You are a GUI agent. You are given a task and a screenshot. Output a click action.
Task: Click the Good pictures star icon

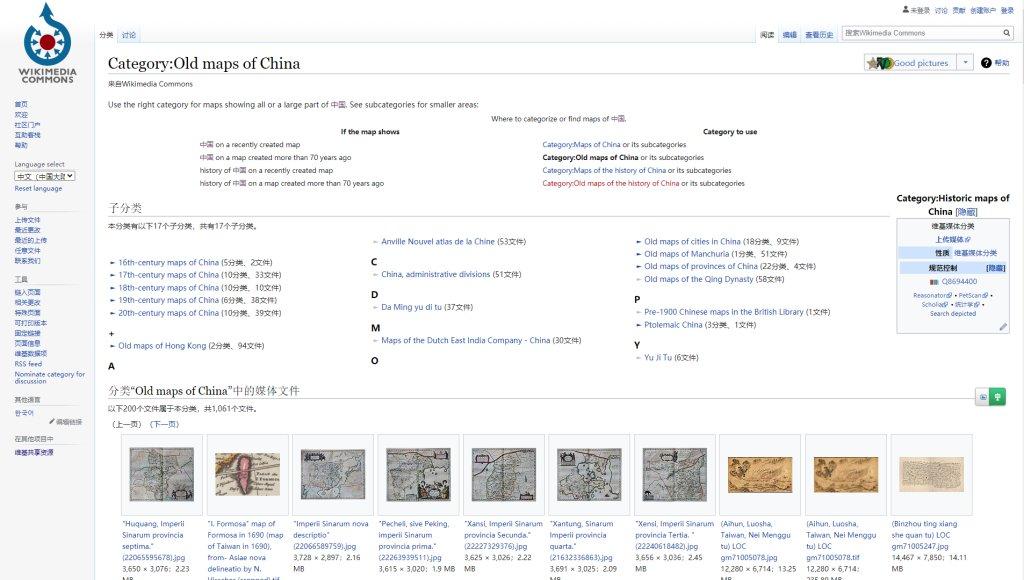[x=872, y=63]
